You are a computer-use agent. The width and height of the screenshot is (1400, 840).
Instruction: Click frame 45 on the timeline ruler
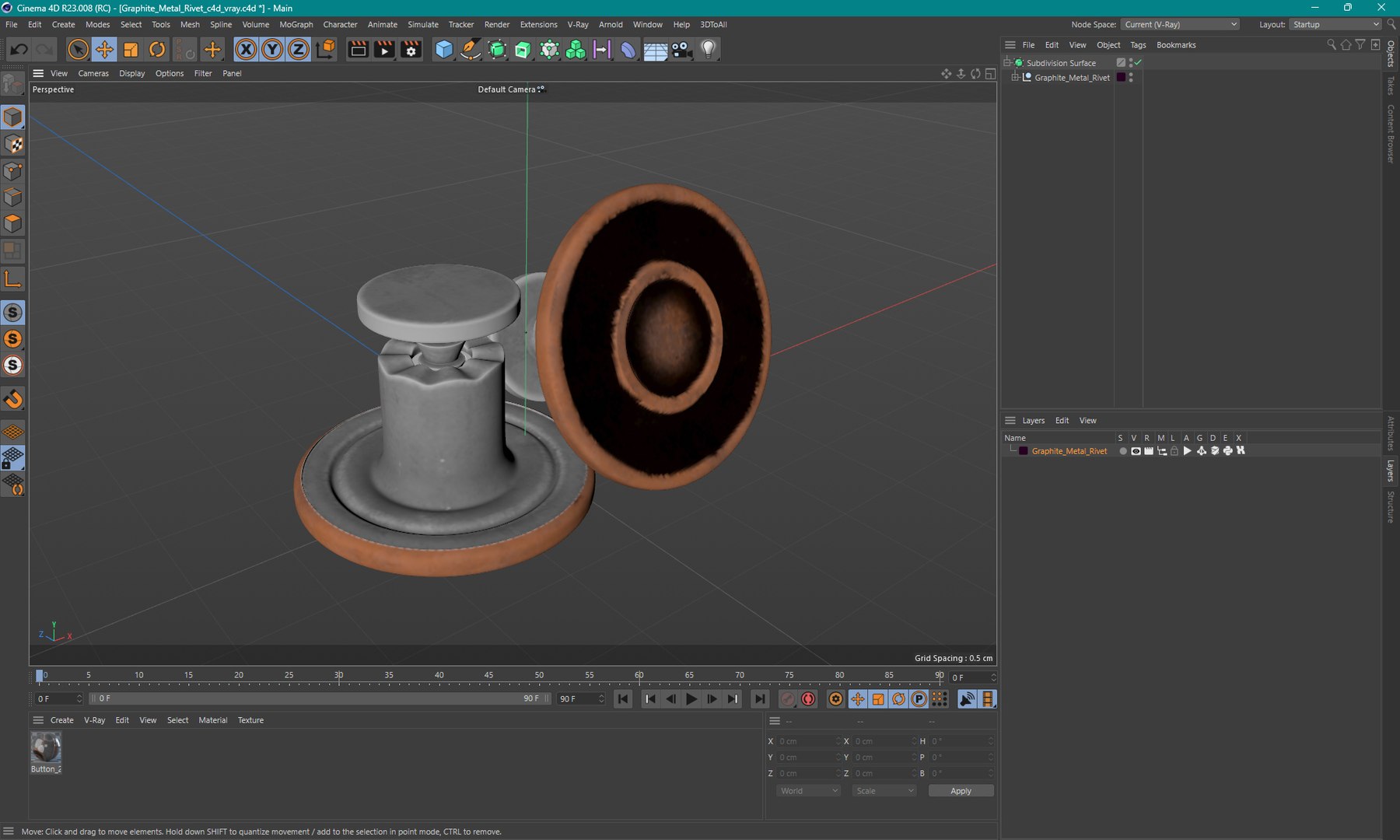488,676
